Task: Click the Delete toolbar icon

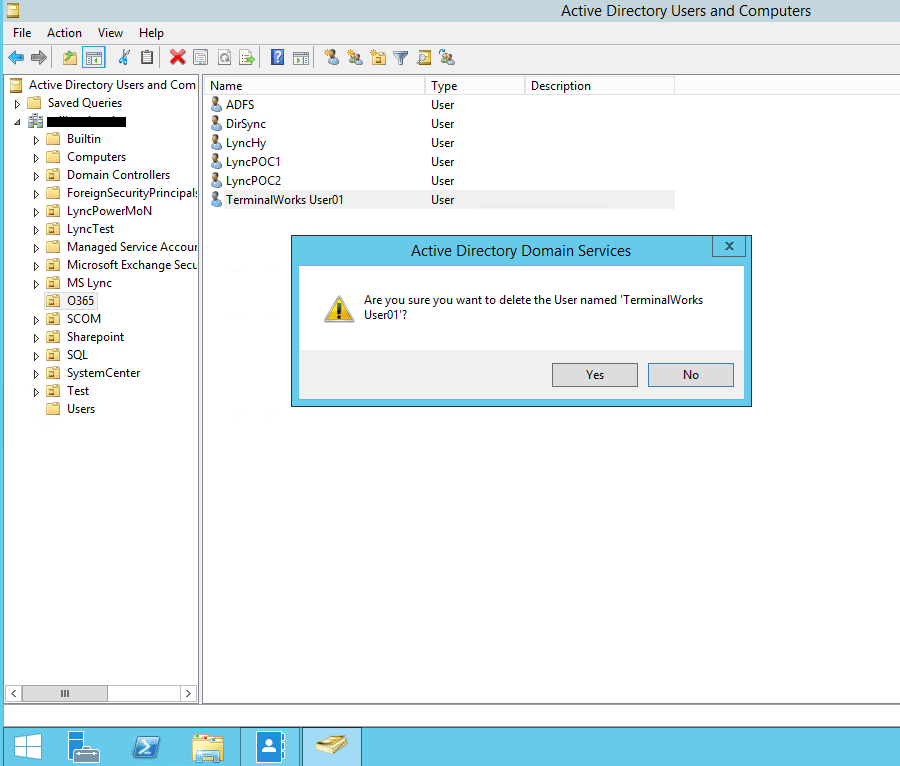Action: 177,57
